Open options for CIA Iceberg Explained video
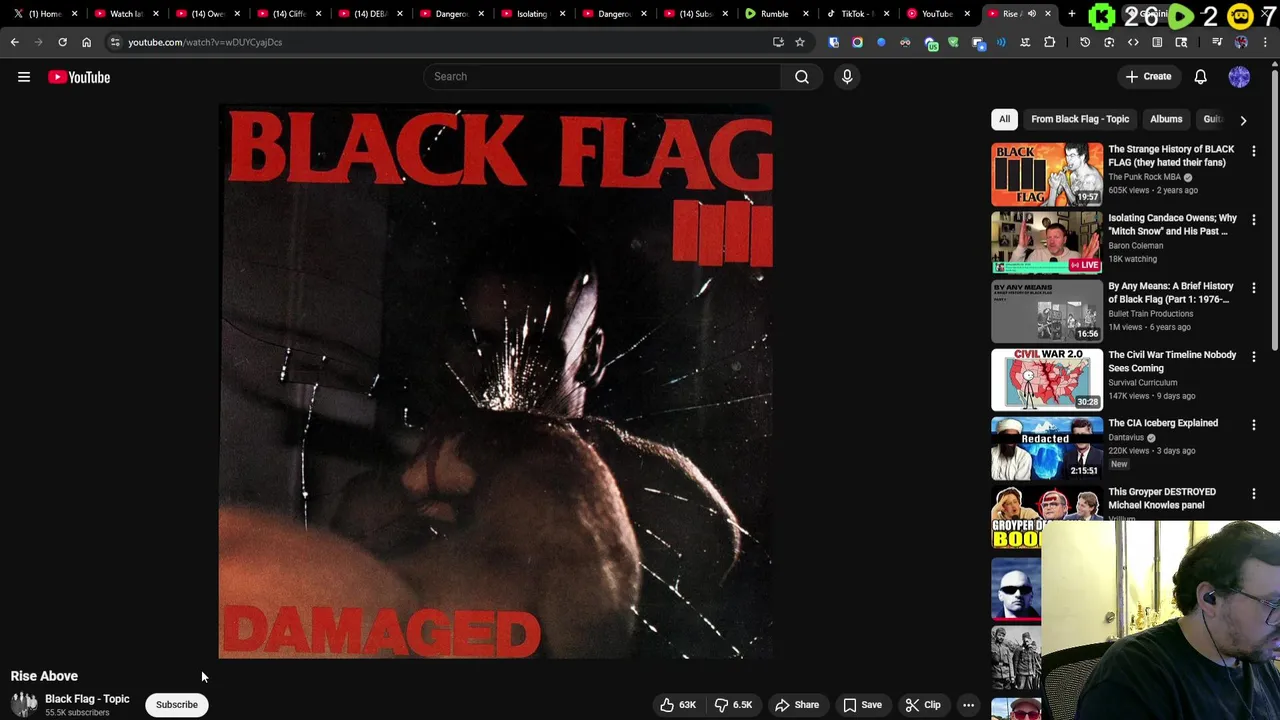1280x720 pixels. coord(1254,425)
